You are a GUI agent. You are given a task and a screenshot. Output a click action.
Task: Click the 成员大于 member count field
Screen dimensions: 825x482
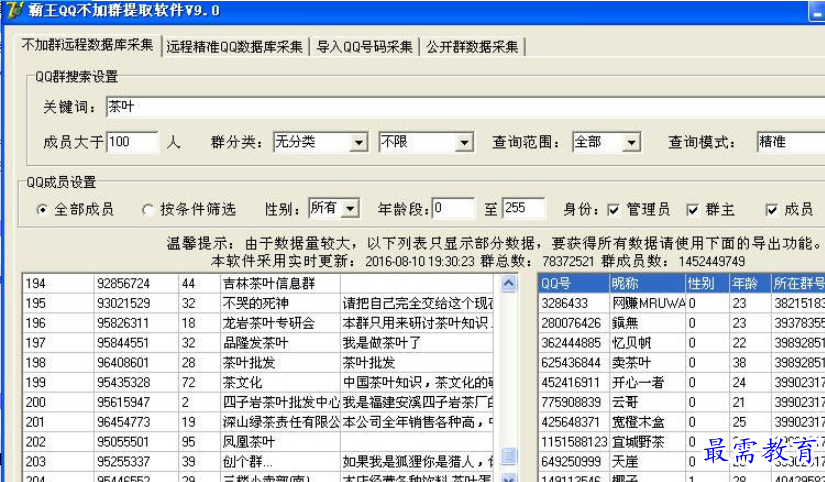[132, 142]
